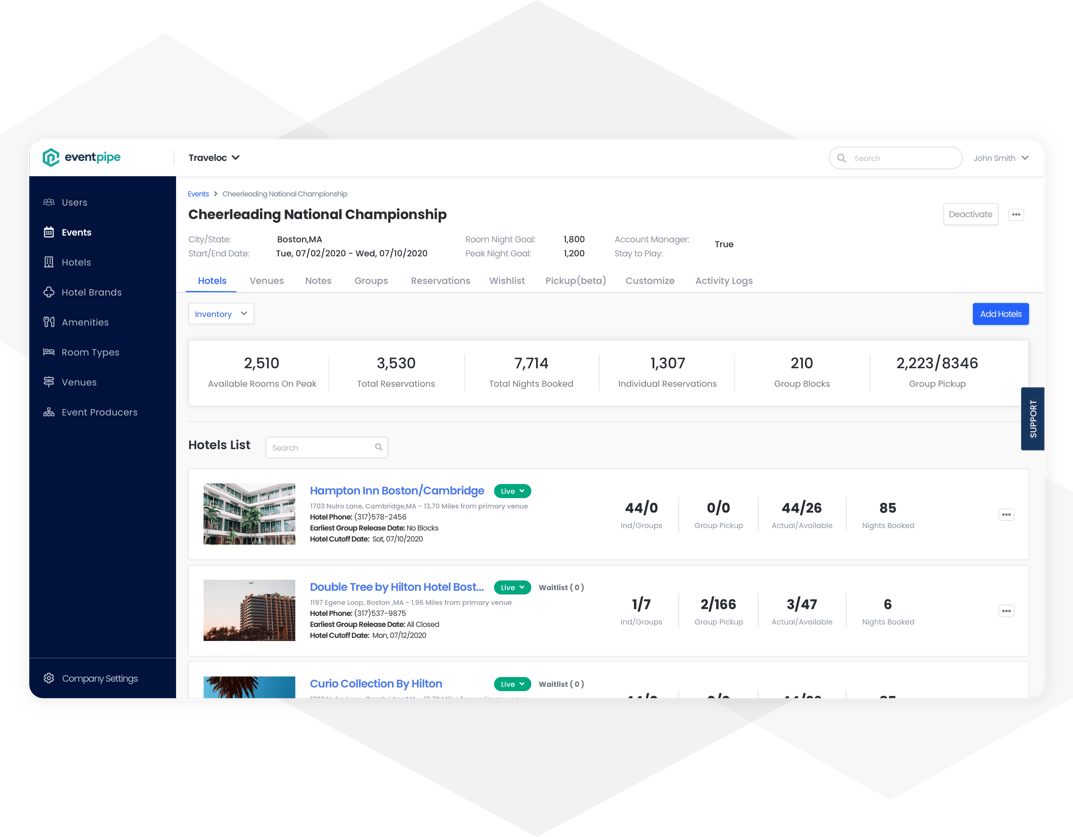1073x837 pixels.
Task: Click the Venues signpost icon
Action: 49,382
